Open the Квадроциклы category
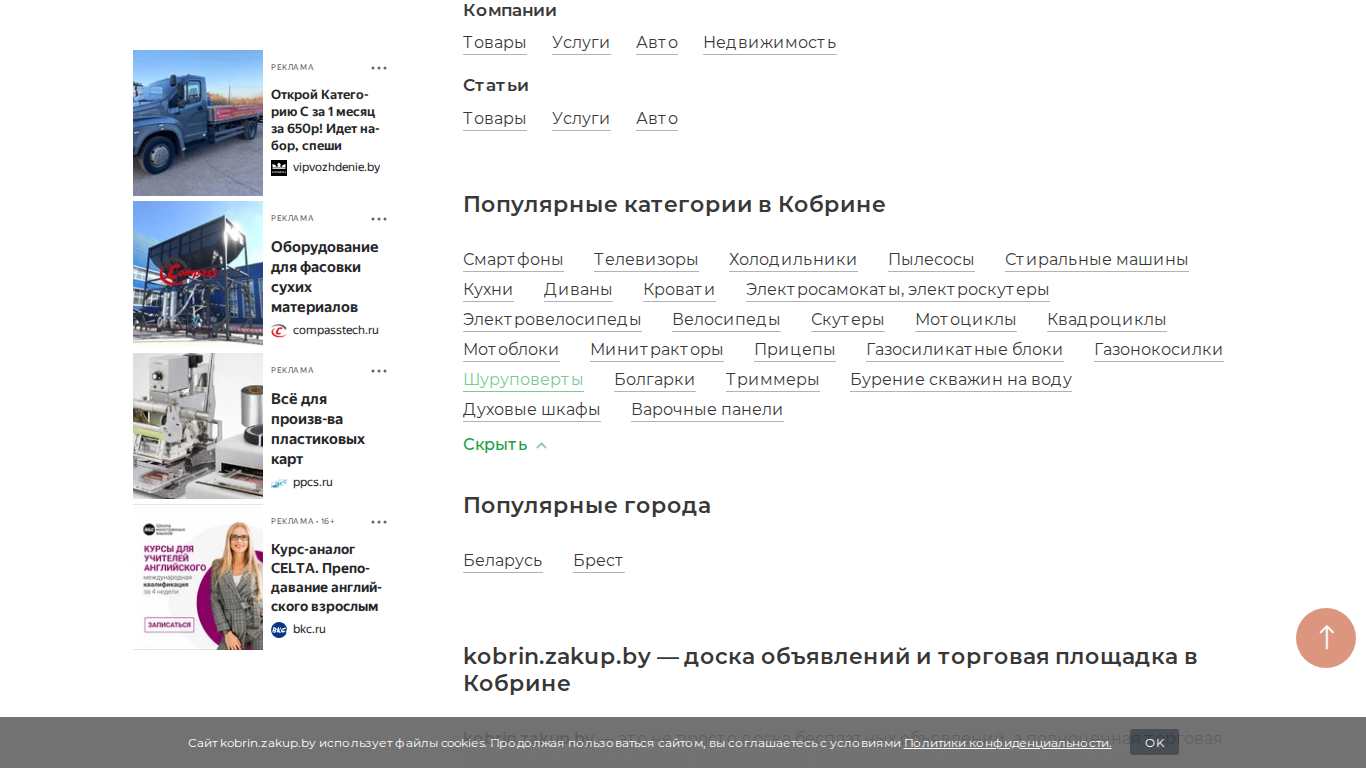The height and width of the screenshot is (768, 1366). click(x=1107, y=320)
